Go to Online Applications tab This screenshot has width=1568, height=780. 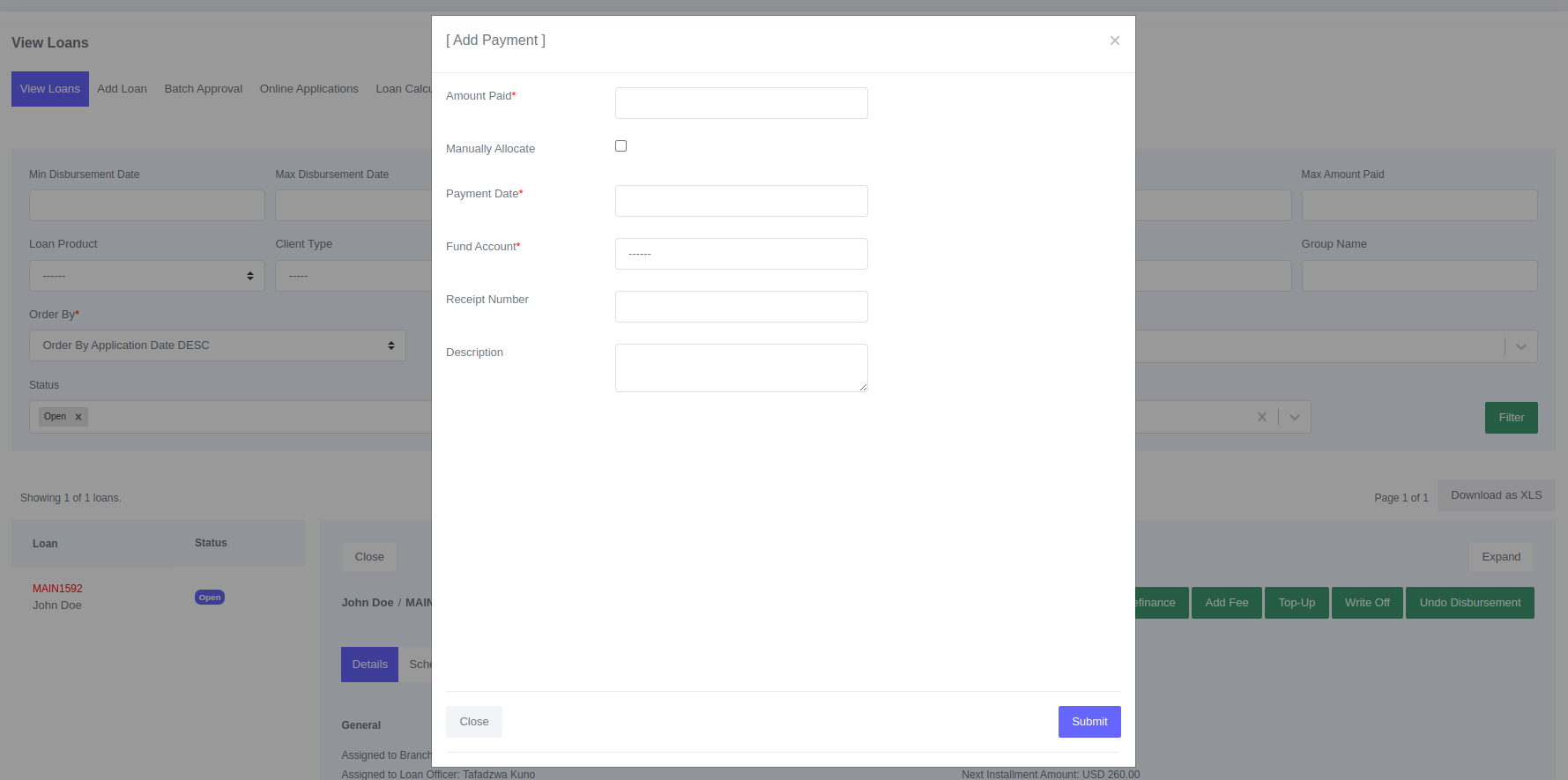click(x=308, y=89)
